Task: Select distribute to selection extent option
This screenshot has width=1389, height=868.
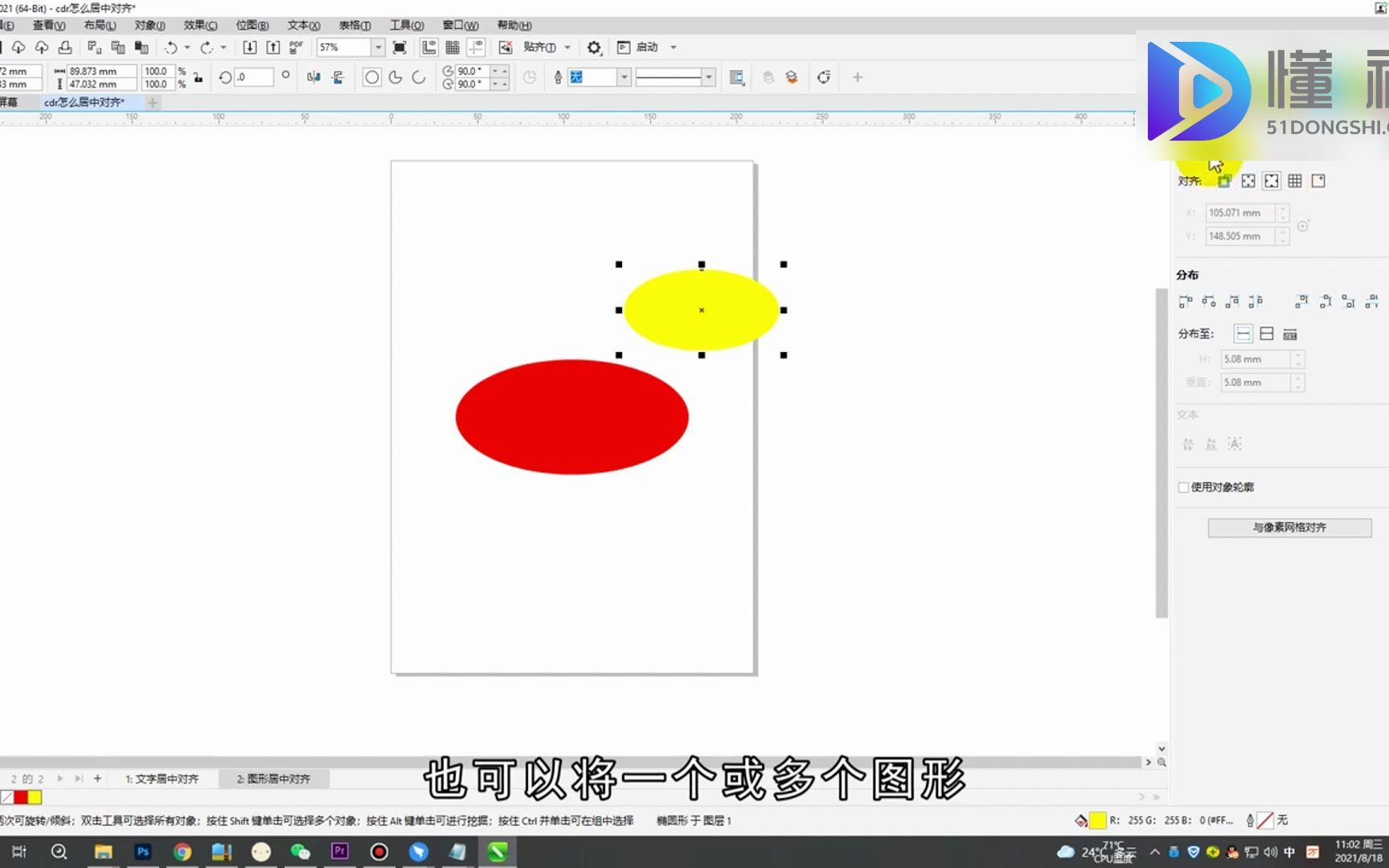Action: point(1244,334)
